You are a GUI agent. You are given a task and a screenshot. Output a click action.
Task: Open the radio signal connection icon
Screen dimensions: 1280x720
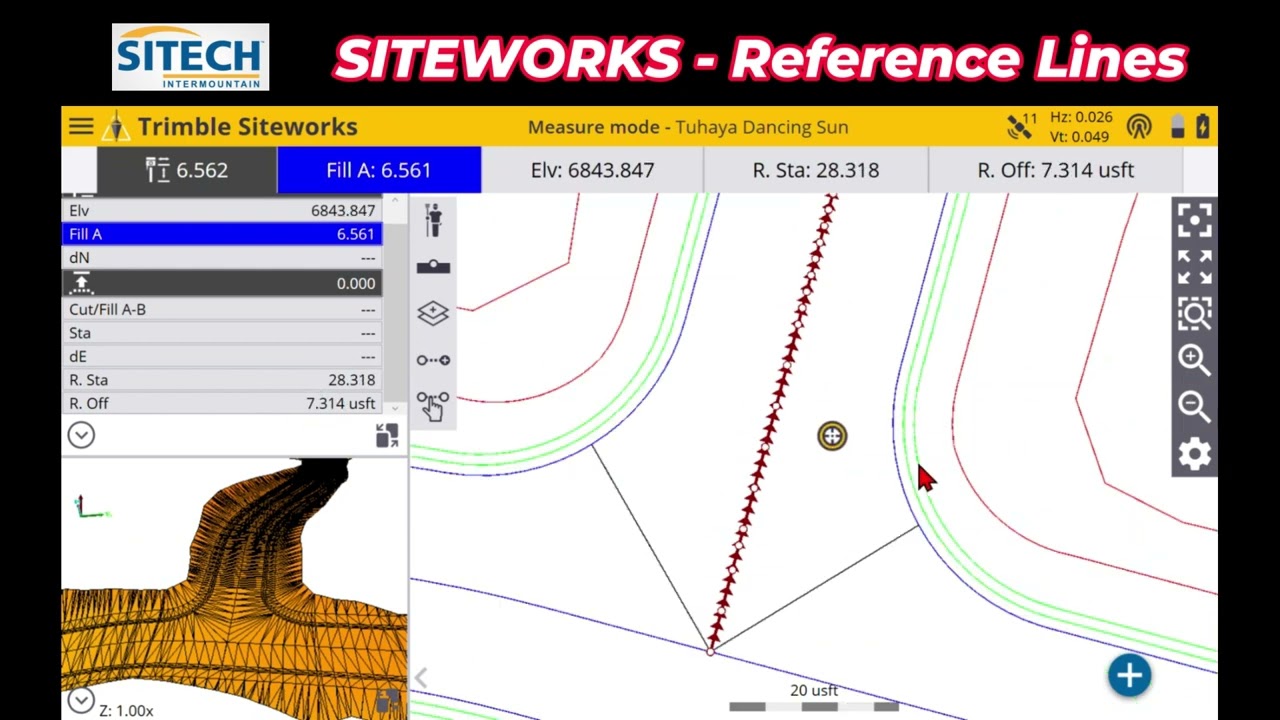pyautogui.click(x=1139, y=126)
